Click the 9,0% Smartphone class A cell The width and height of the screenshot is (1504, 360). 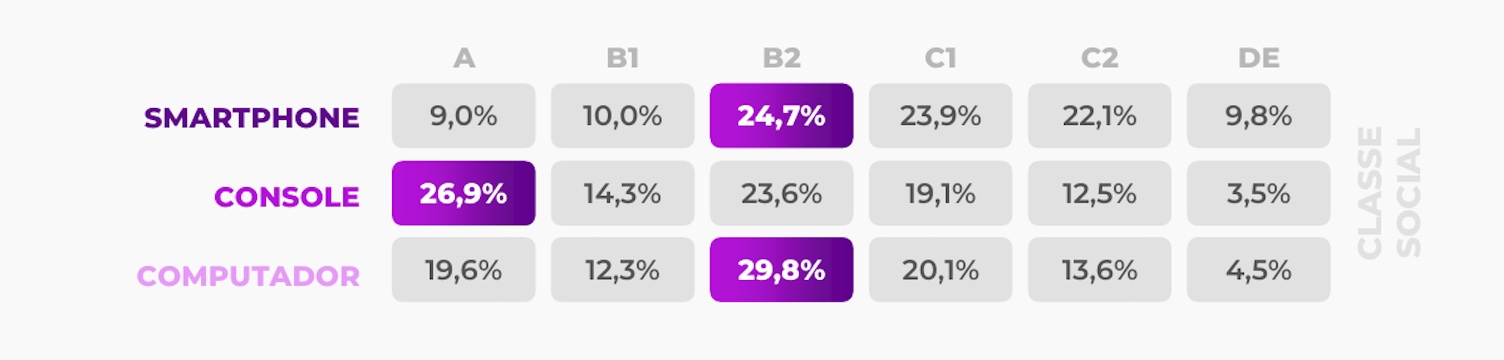[463, 116]
